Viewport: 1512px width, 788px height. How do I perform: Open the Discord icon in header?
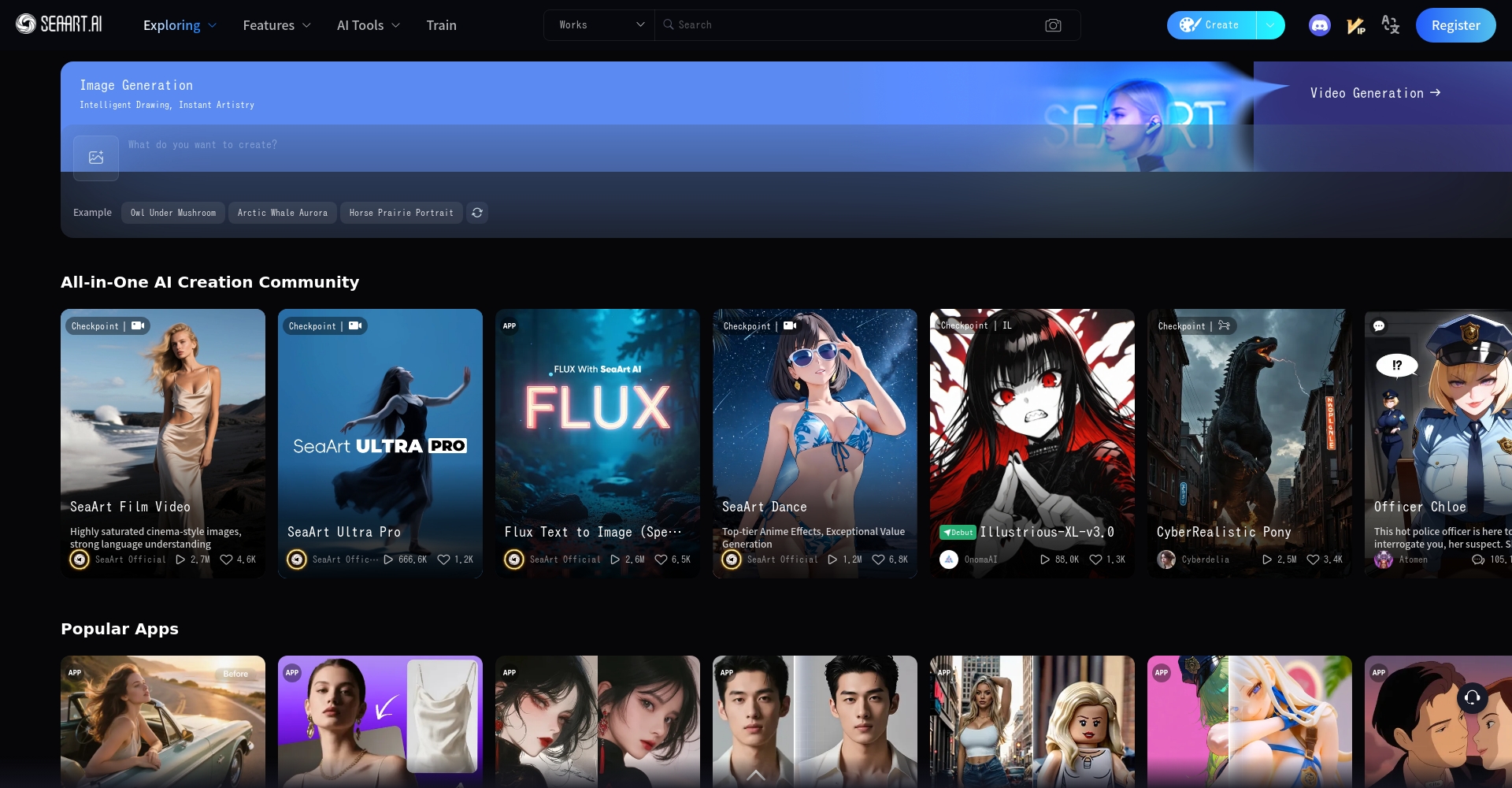pos(1319,25)
